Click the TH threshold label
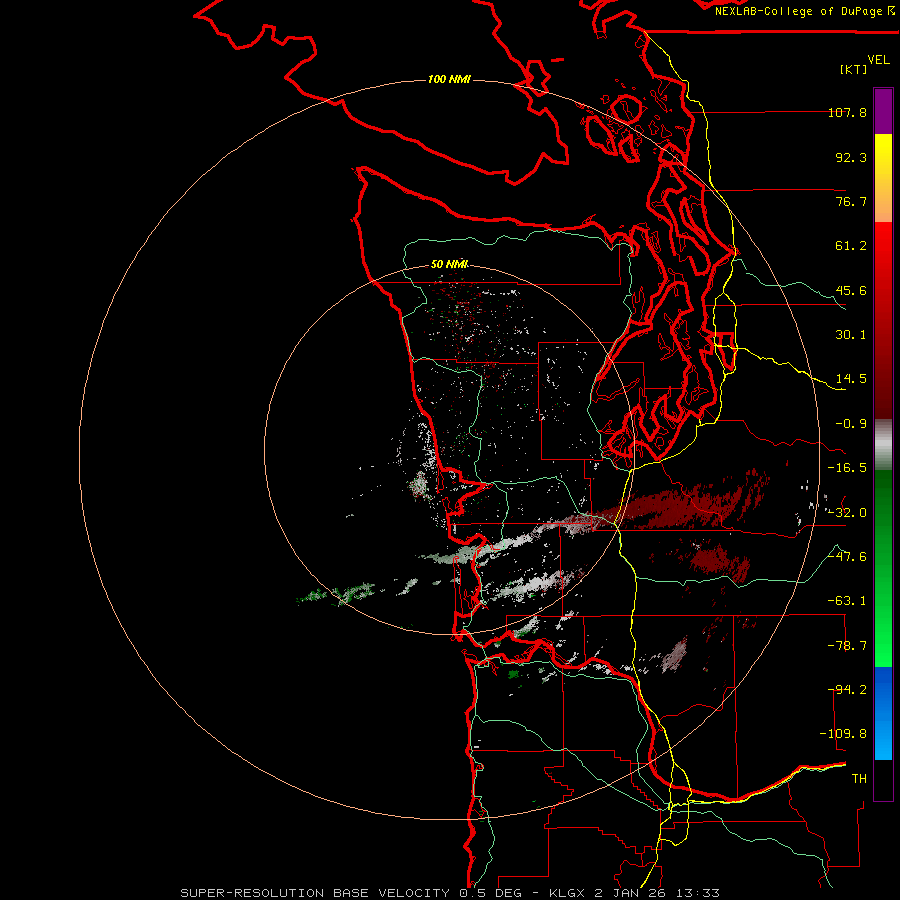The height and width of the screenshot is (900, 900). 859,779
